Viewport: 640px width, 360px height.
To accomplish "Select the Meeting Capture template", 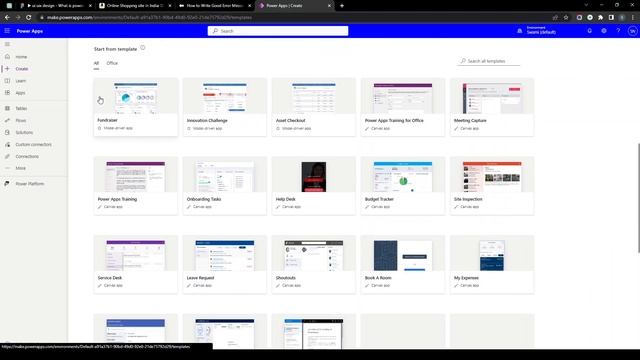I will (x=492, y=107).
